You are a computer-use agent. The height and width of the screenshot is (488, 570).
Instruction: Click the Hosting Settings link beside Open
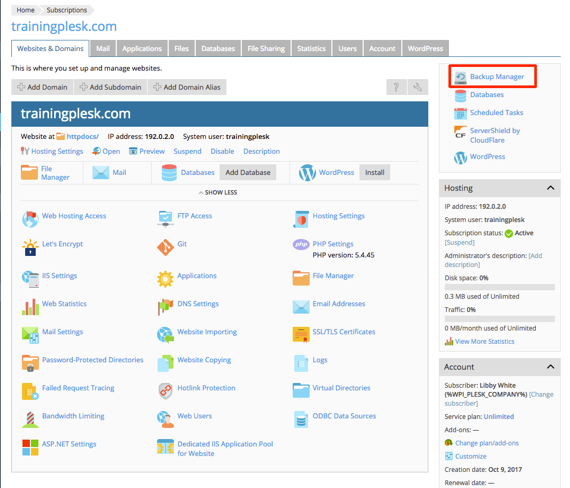tap(57, 151)
